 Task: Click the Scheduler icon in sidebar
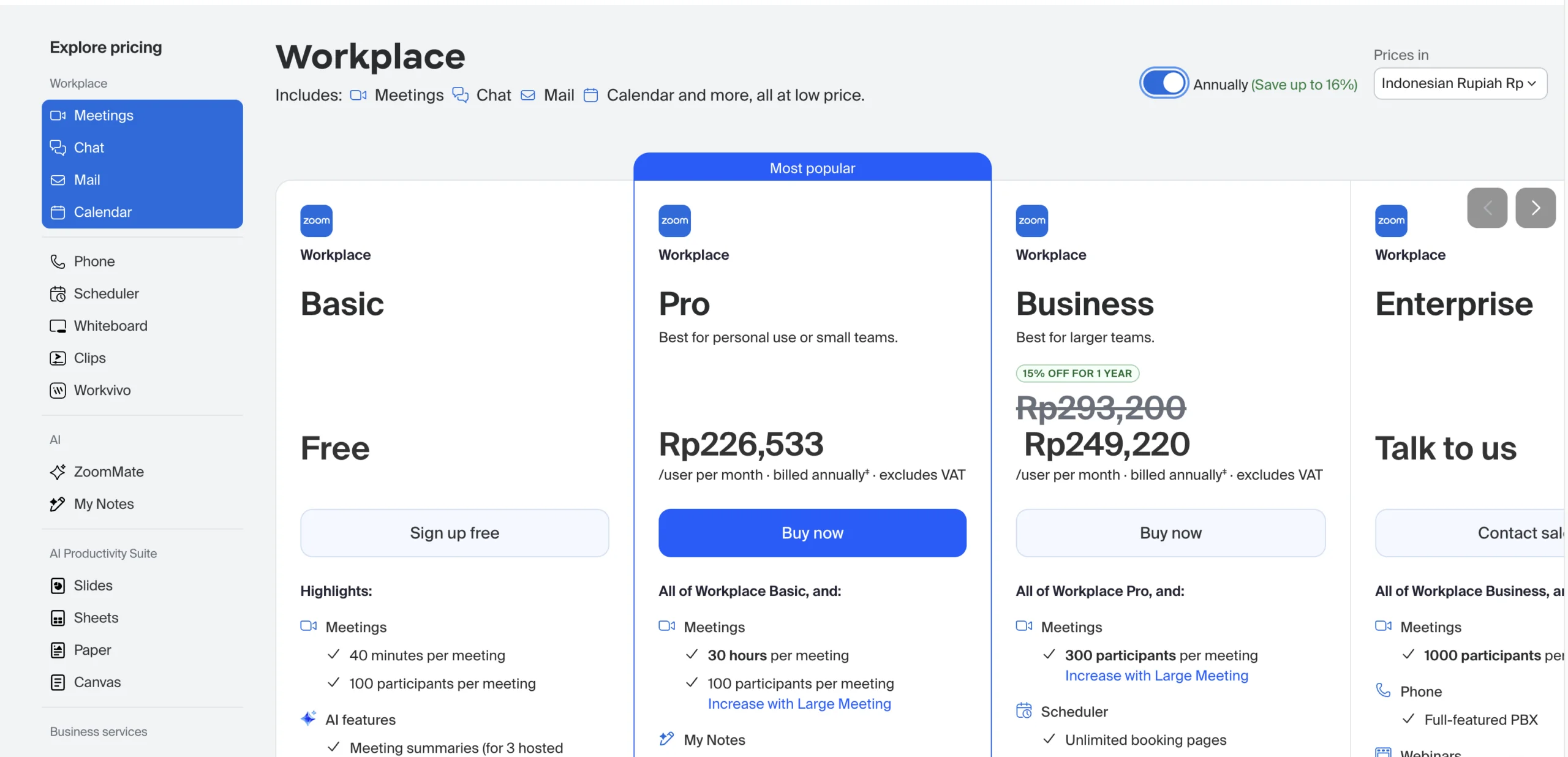coord(58,294)
